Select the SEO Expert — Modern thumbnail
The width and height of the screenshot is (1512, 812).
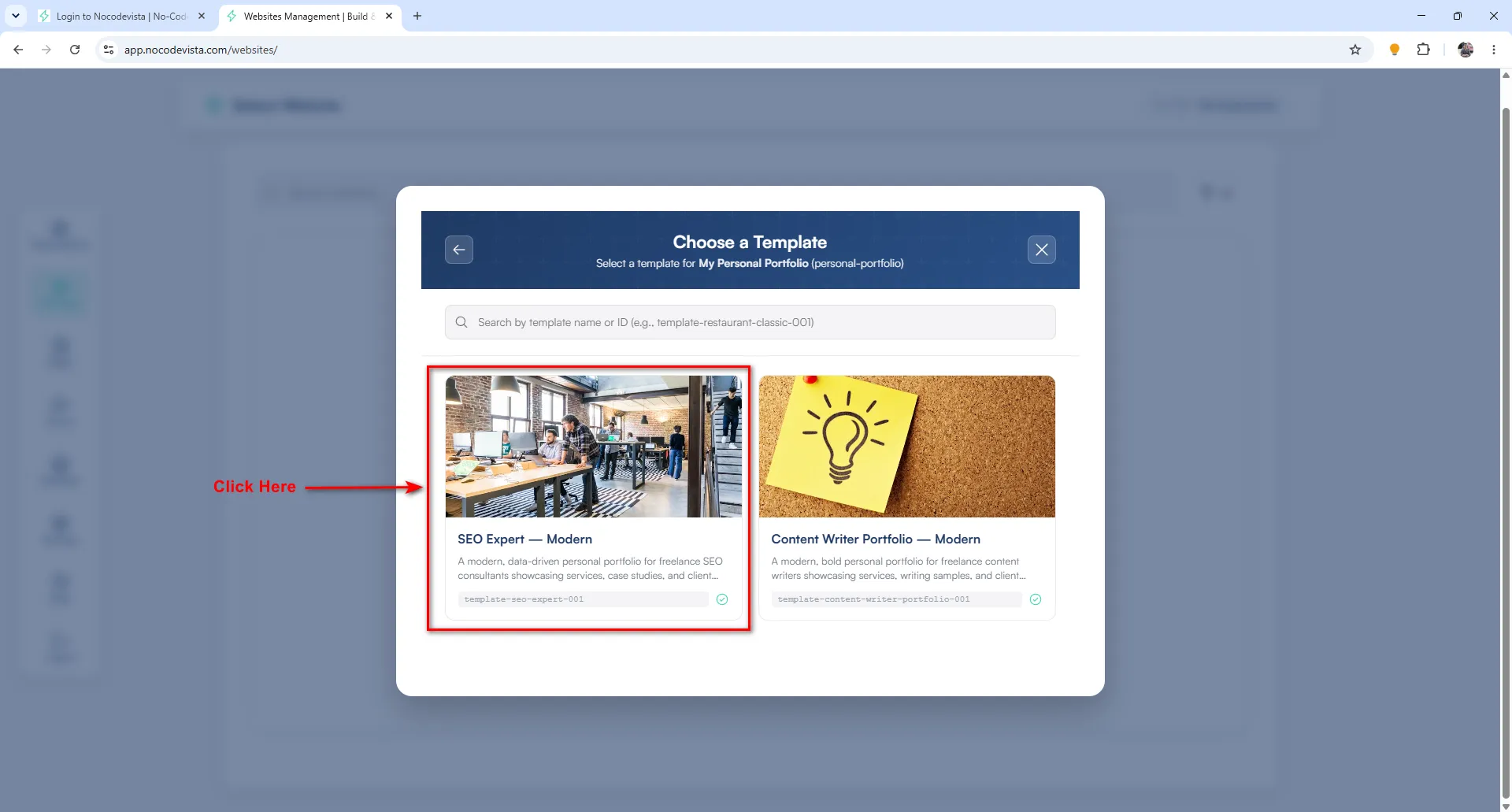593,447
